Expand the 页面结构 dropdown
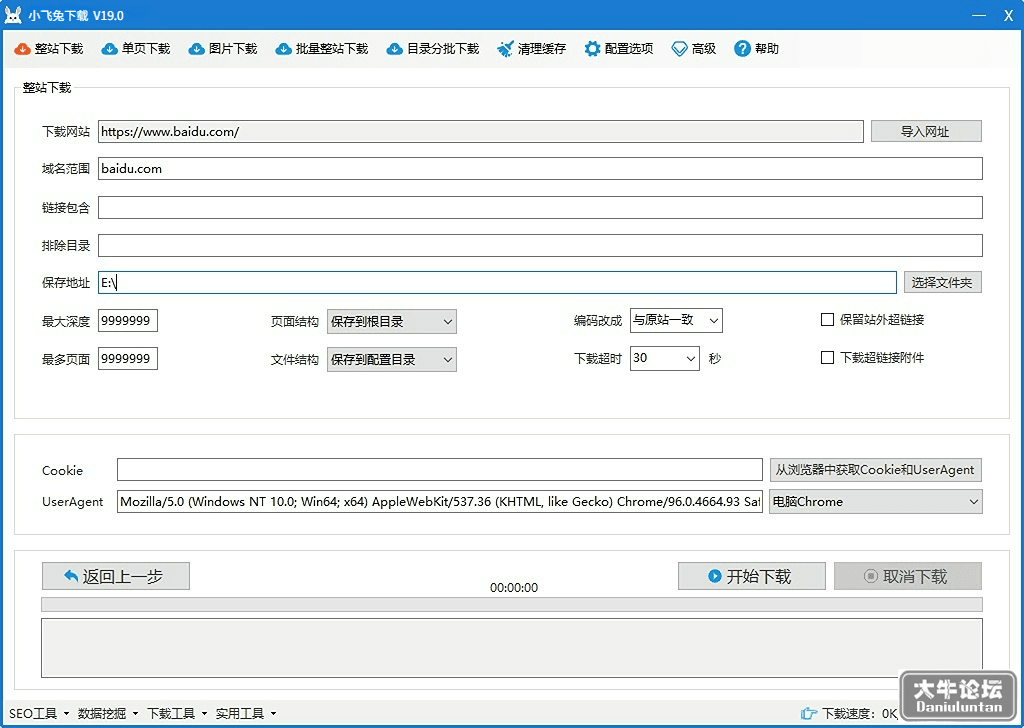The width and height of the screenshot is (1024, 728). tap(391, 321)
